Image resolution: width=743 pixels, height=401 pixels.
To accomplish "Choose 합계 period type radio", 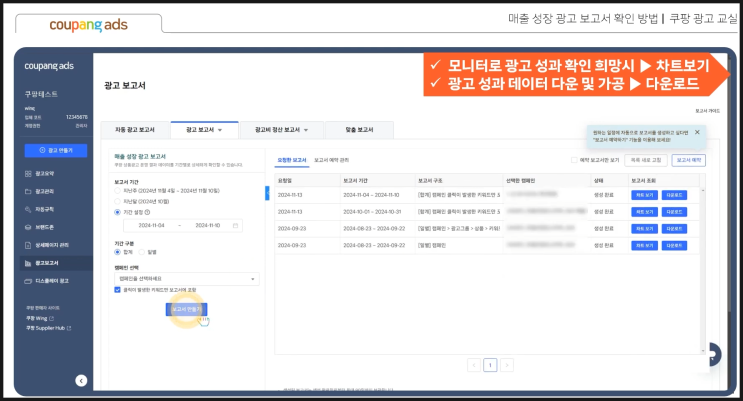I will (117, 252).
